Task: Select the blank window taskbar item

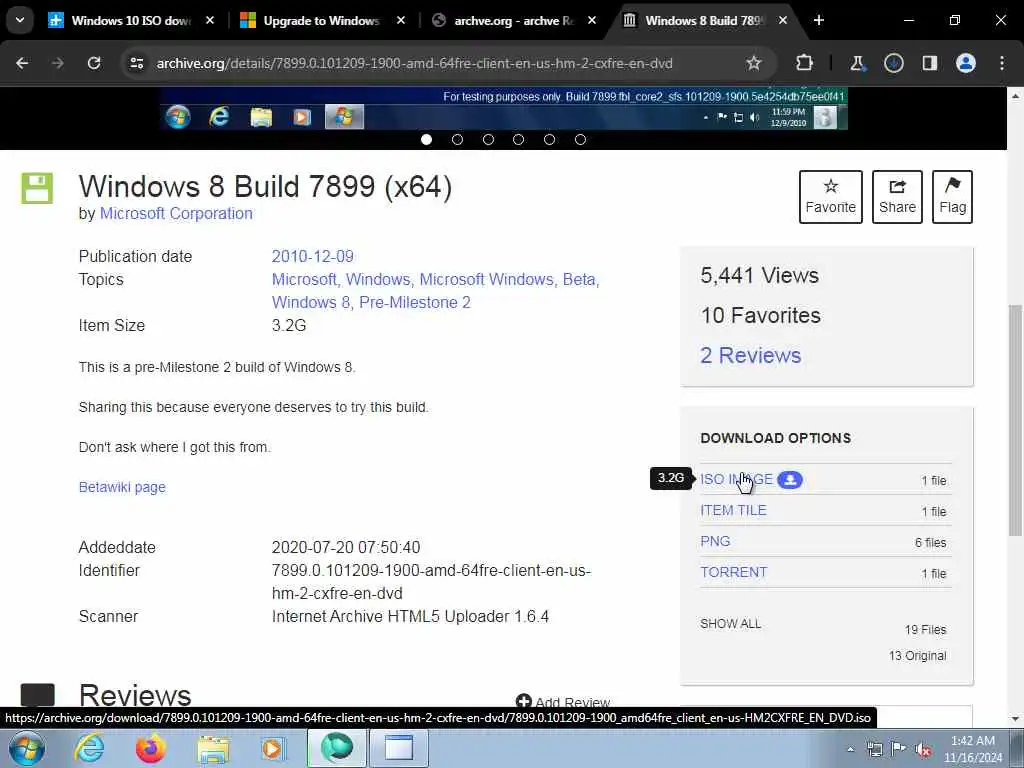Action: coord(399,748)
